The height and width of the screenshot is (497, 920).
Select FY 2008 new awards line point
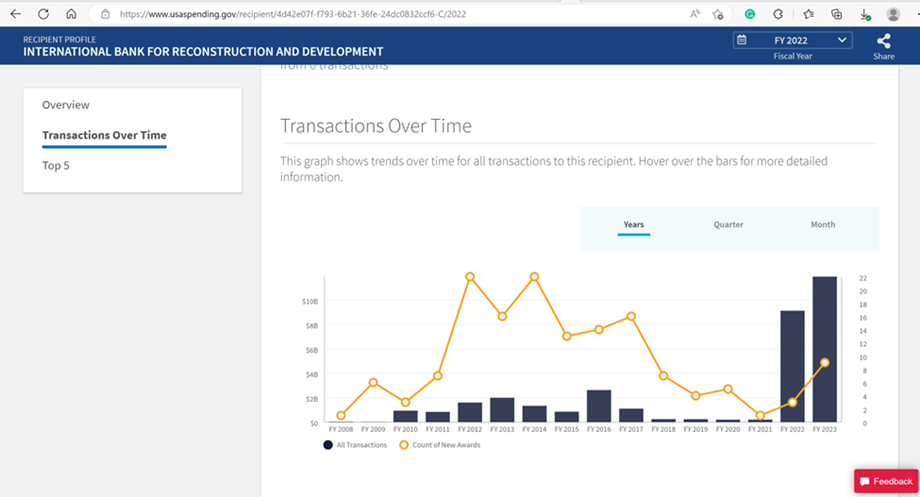coord(341,415)
